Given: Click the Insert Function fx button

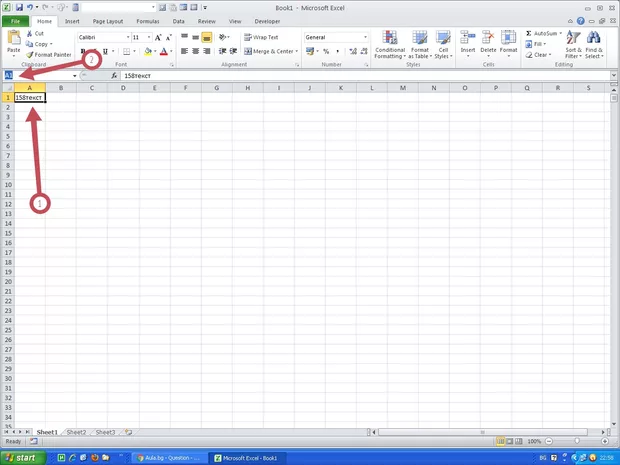Looking at the screenshot, I should tap(114, 76).
